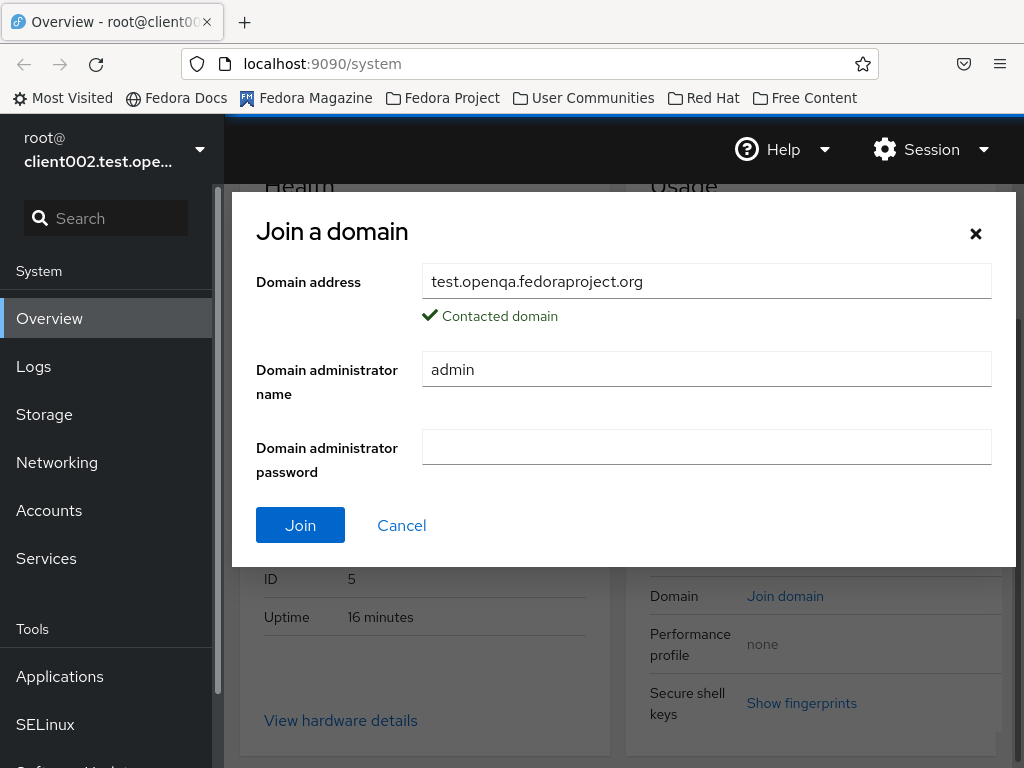The image size is (1024, 768).
Task: Click the shield tracking protection icon
Action: [197, 64]
